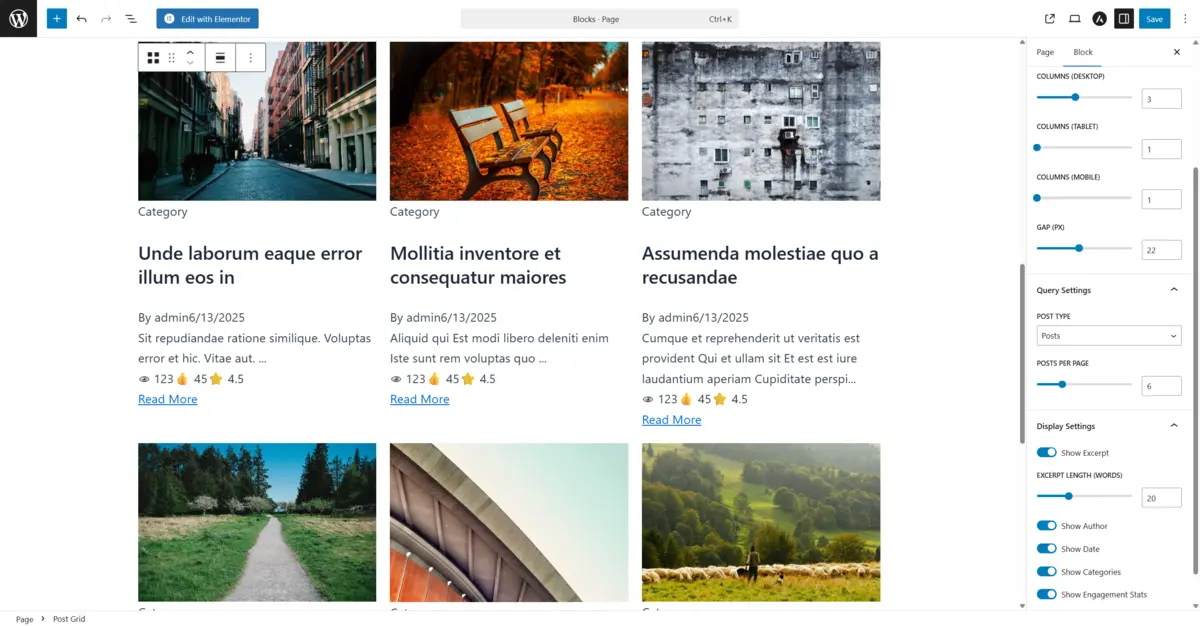Open the Astra settings icon
The width and height of the screenshot is (1200, 626).
coord(1099,19)
